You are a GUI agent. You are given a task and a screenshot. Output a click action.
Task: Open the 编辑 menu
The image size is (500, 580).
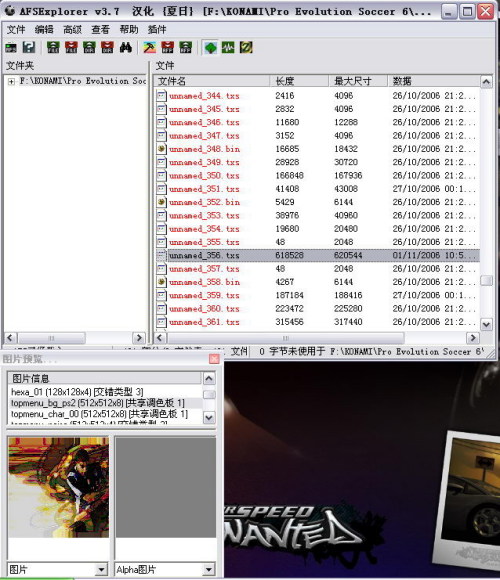[x=44, y=29]
